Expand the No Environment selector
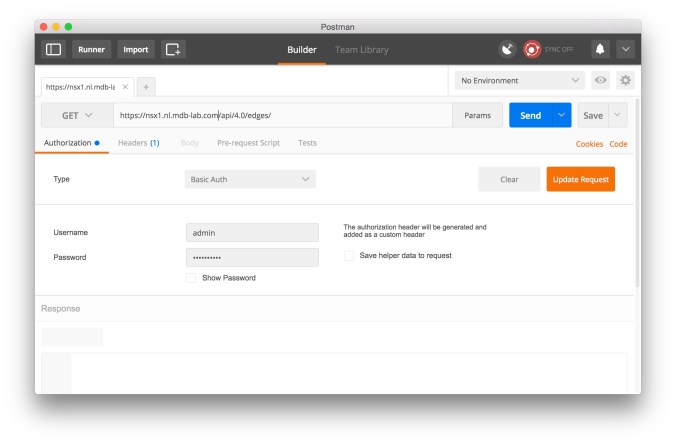Viewport: 676px width, 444px height. [520, 80]
